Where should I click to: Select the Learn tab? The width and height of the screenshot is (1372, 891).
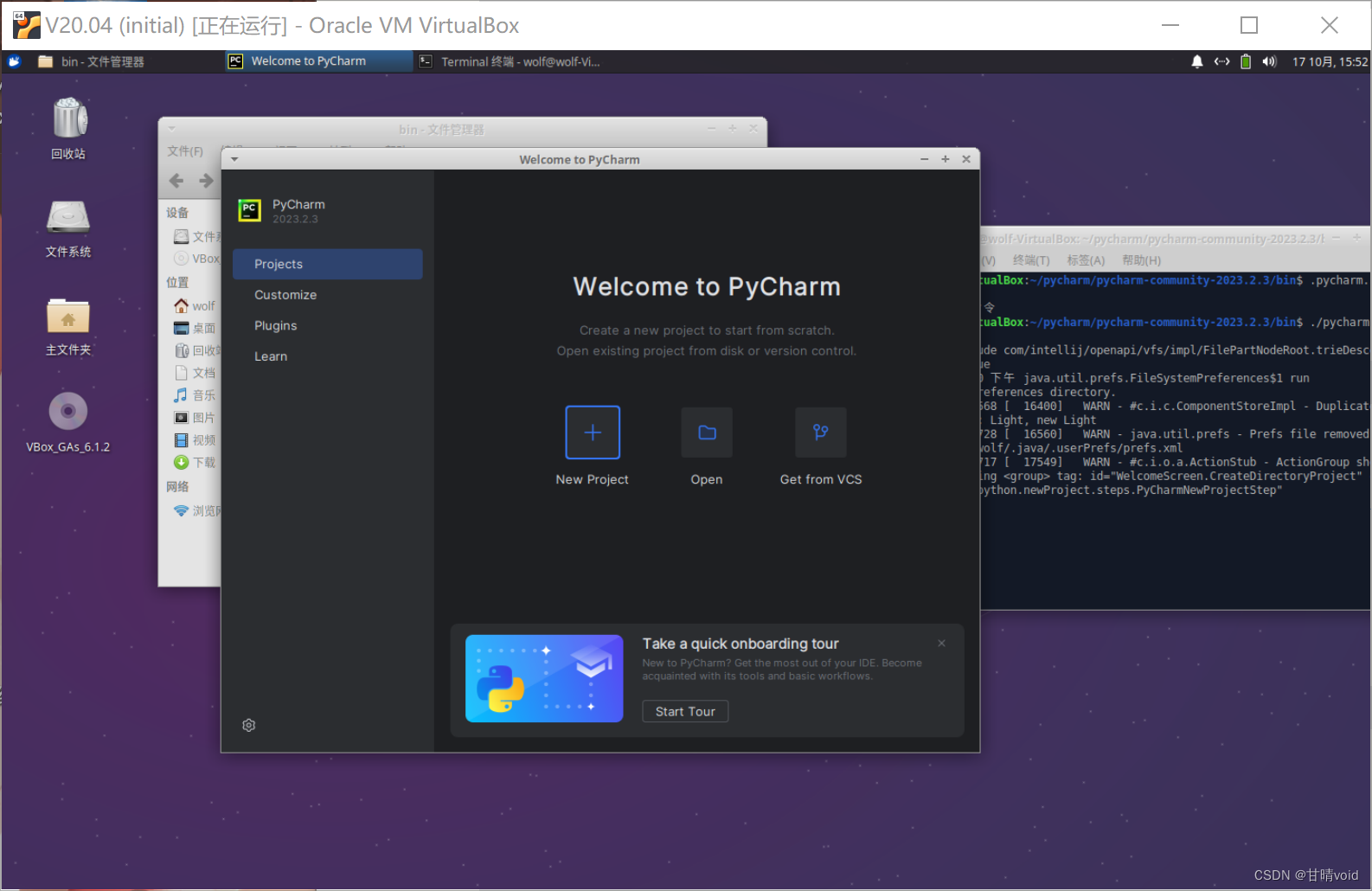[x=328, y=356]
